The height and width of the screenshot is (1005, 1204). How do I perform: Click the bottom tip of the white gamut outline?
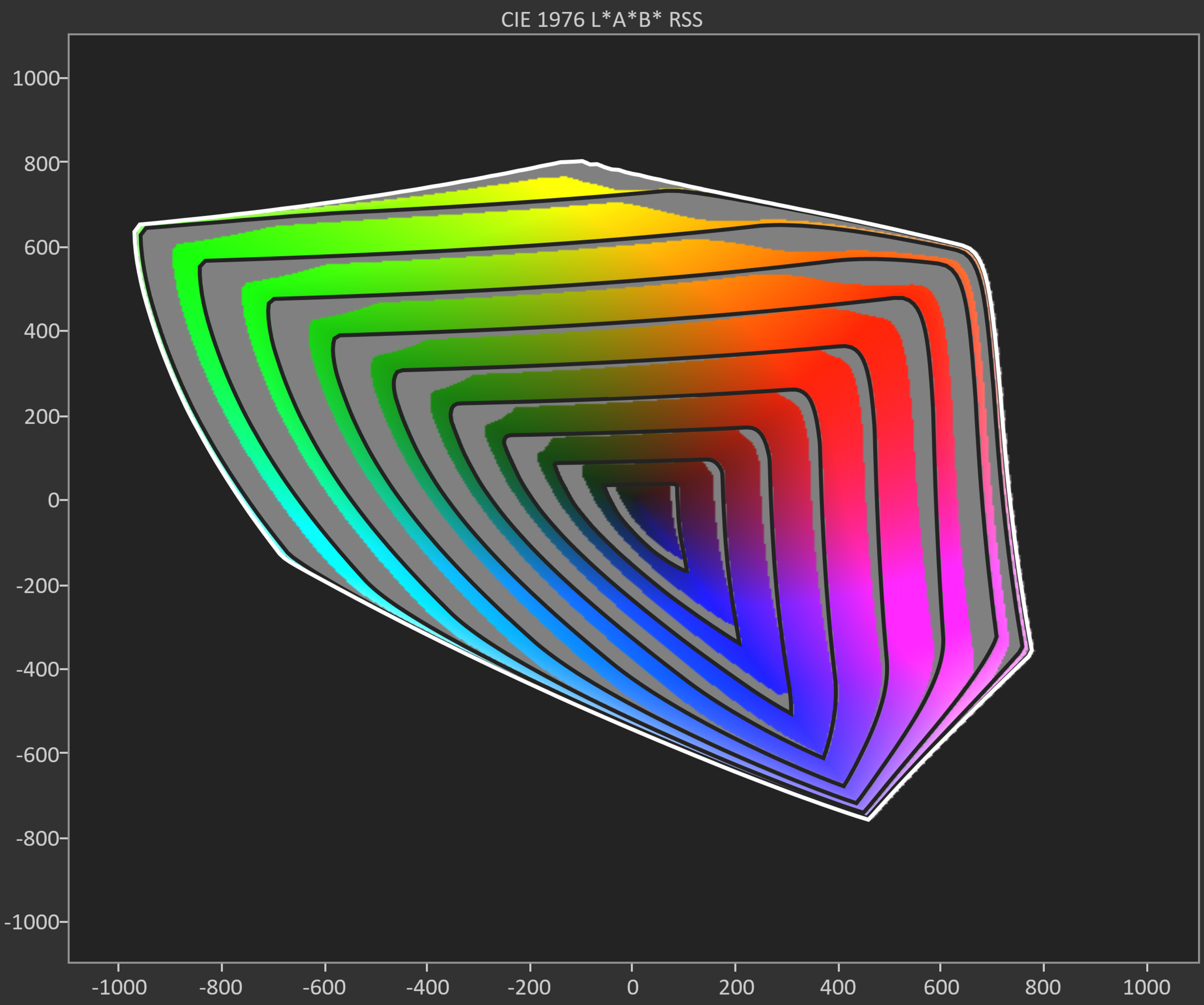coord(868,819)
